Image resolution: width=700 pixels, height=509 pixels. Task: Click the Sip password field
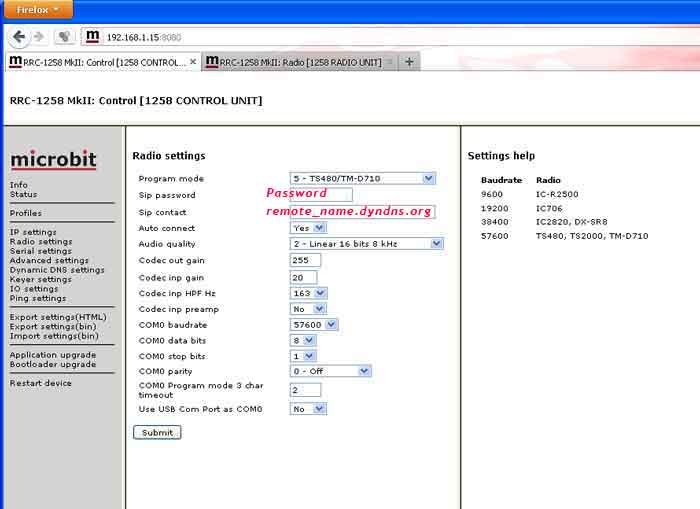point(321,195)
